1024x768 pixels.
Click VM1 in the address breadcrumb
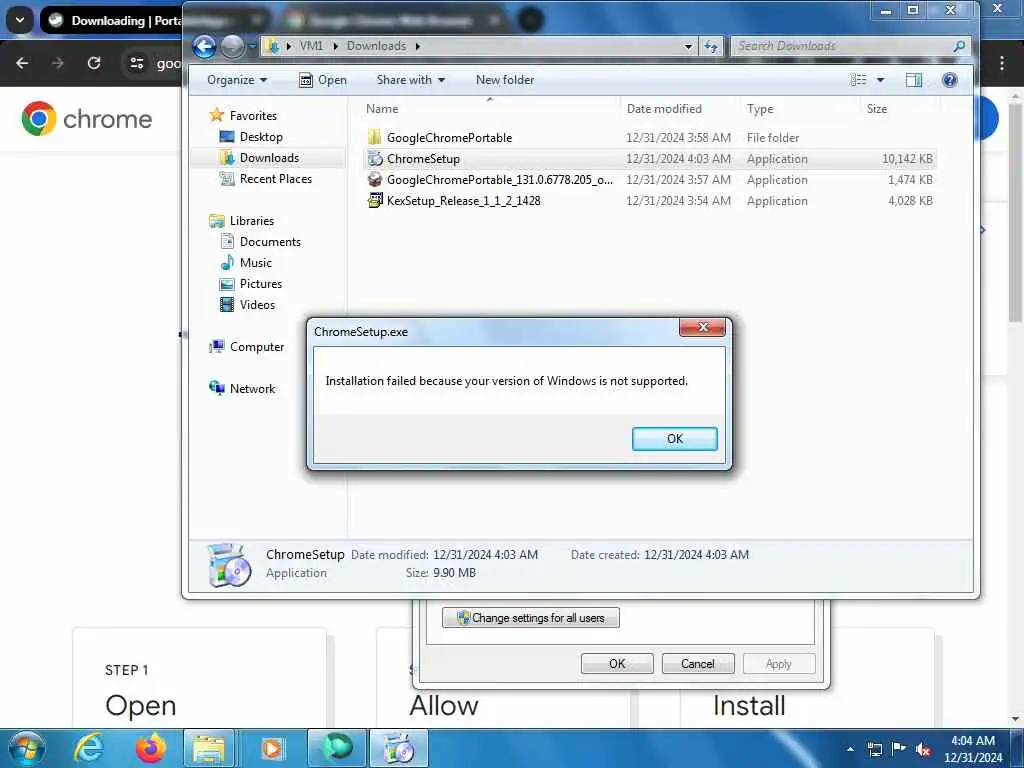(311, 46)
